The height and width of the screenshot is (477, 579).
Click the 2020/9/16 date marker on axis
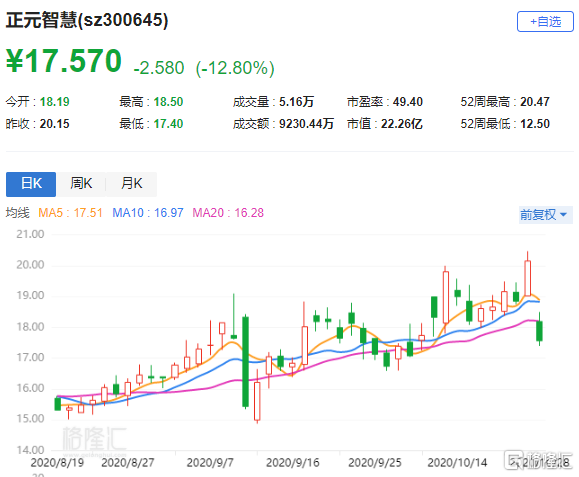tap(292, 463)
